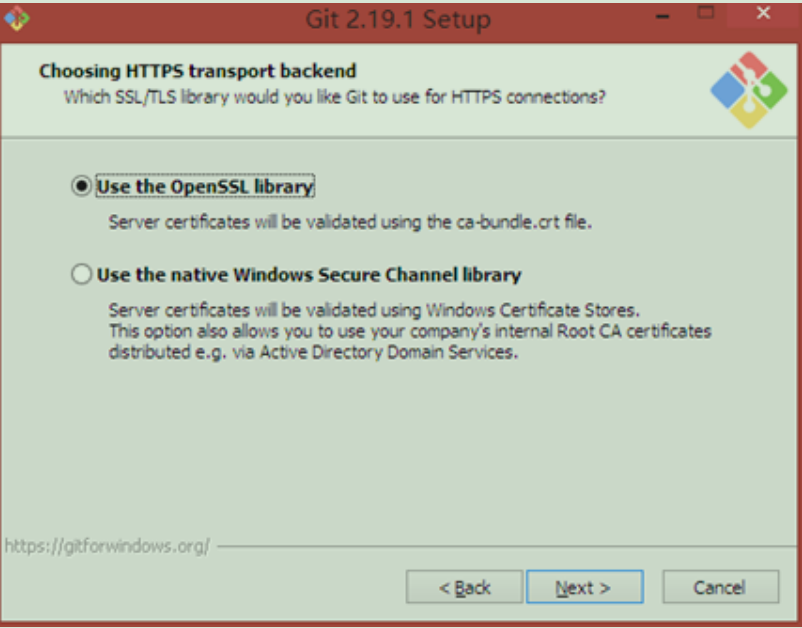
Task: Click the Git icon in the title bar
Action: tap(16, 18)
